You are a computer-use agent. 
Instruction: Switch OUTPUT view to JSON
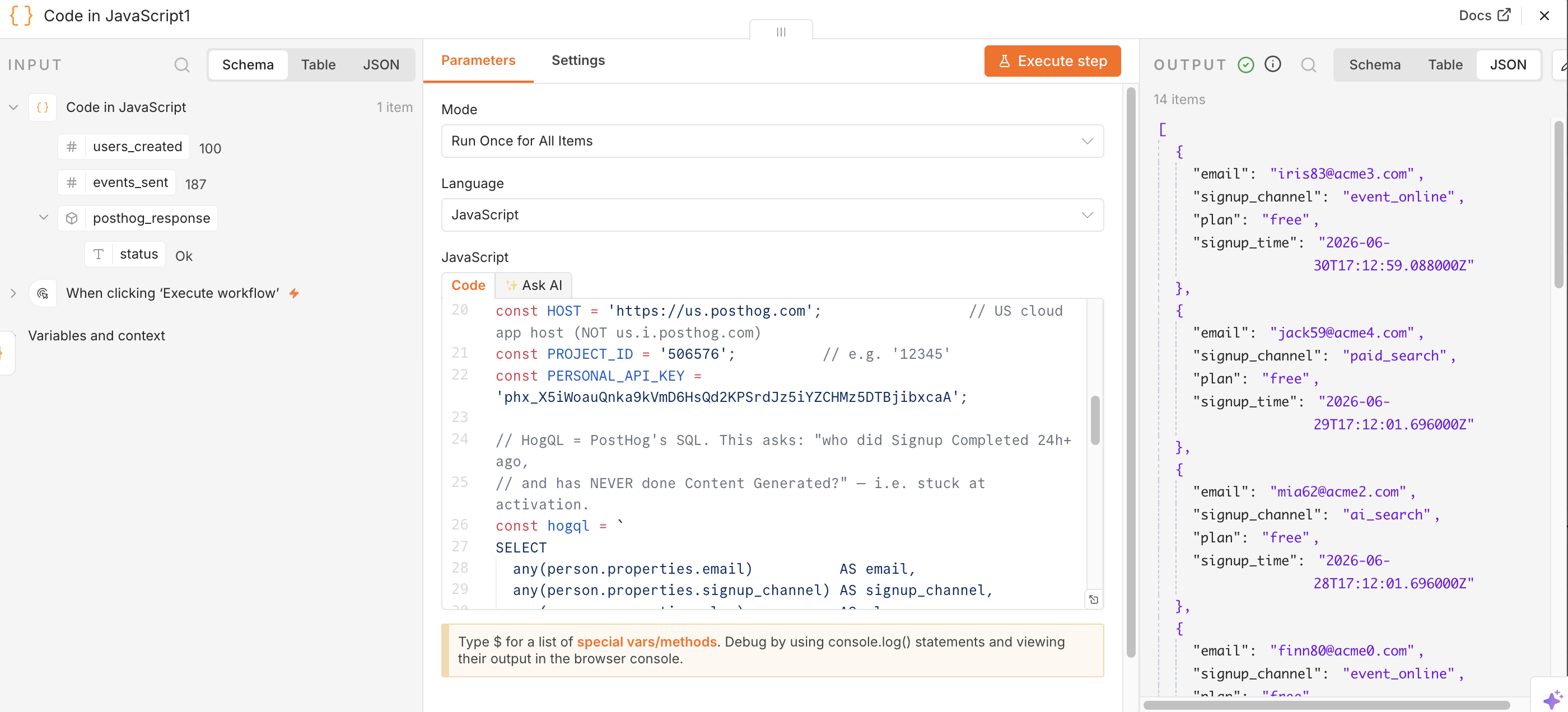coord(1508,64)
